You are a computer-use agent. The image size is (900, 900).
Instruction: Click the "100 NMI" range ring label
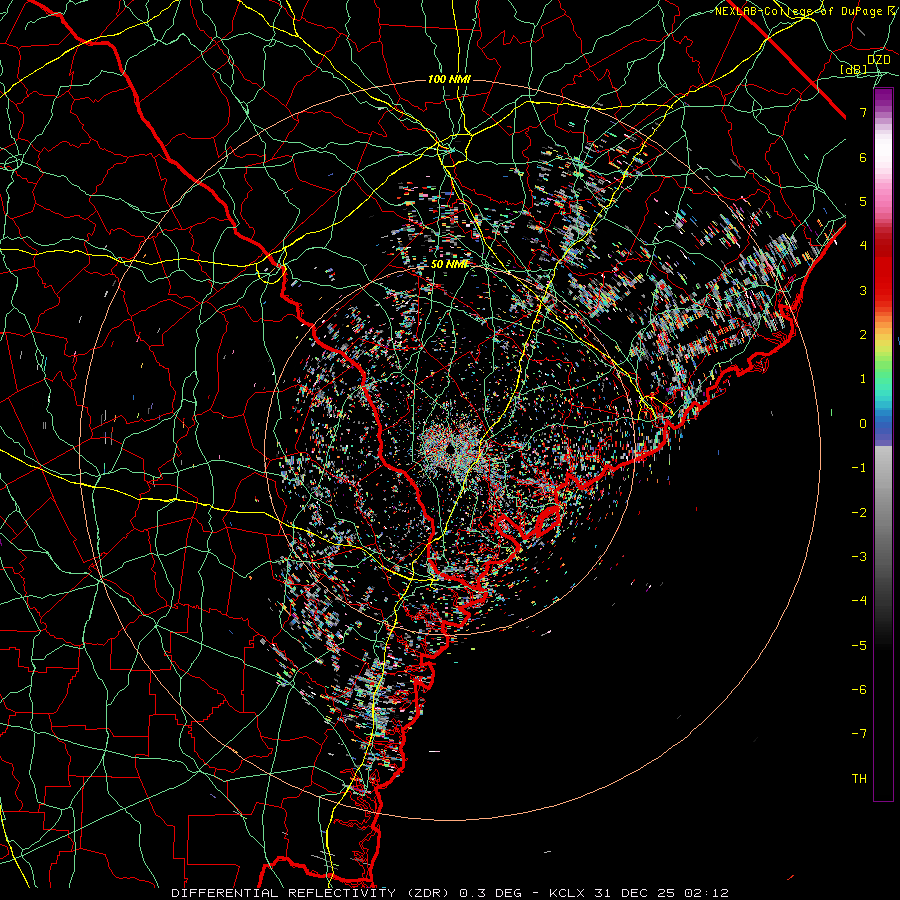(449, 79)
